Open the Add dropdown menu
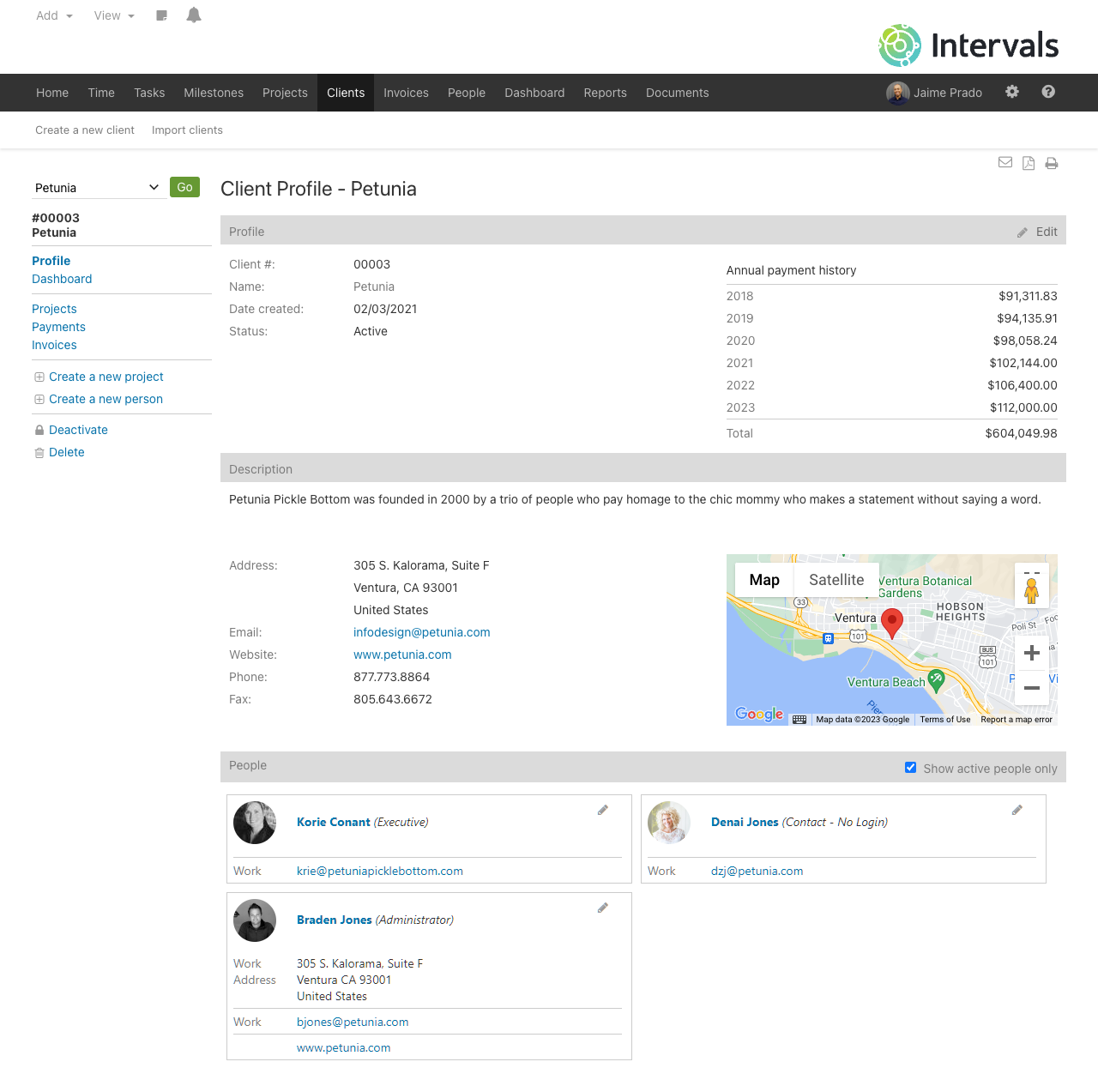The height and width of the screenshot is (1092, 1098). pos(54,15)
